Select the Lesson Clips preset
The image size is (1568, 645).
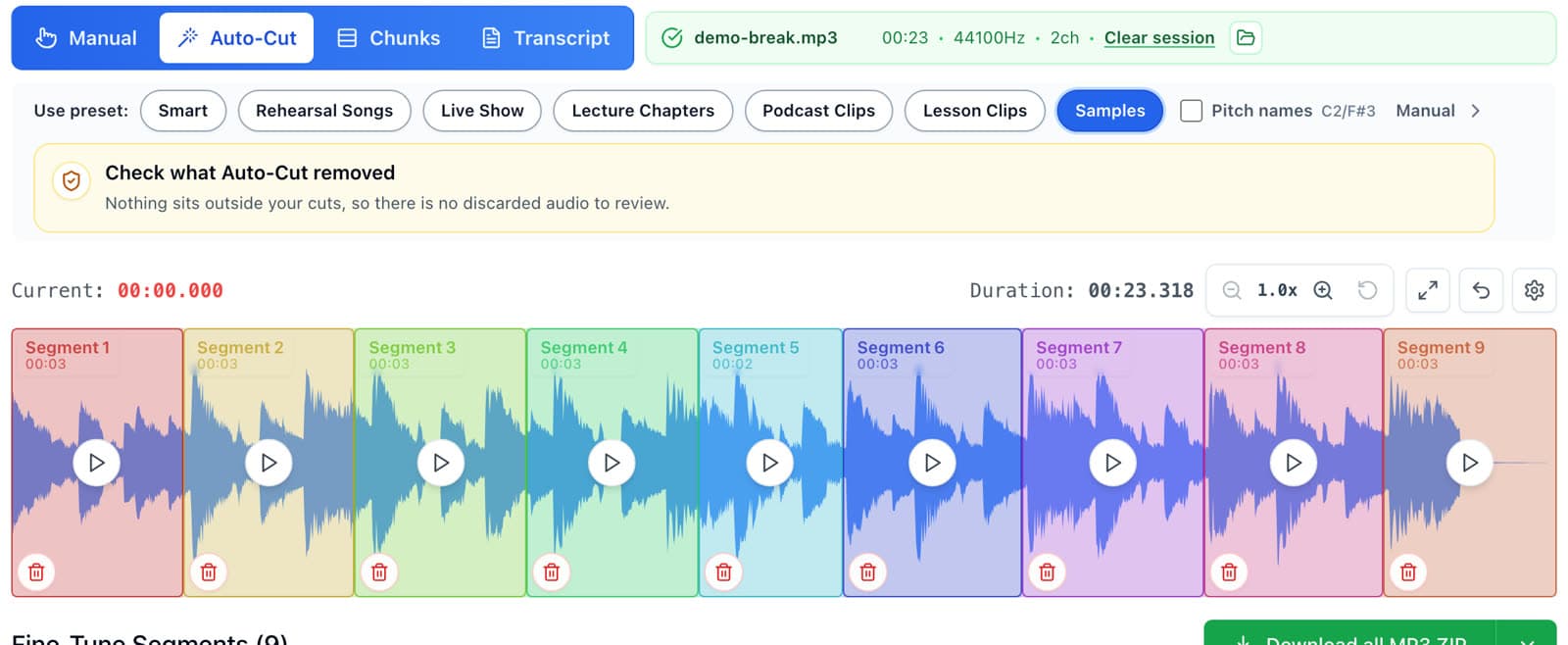975,111
